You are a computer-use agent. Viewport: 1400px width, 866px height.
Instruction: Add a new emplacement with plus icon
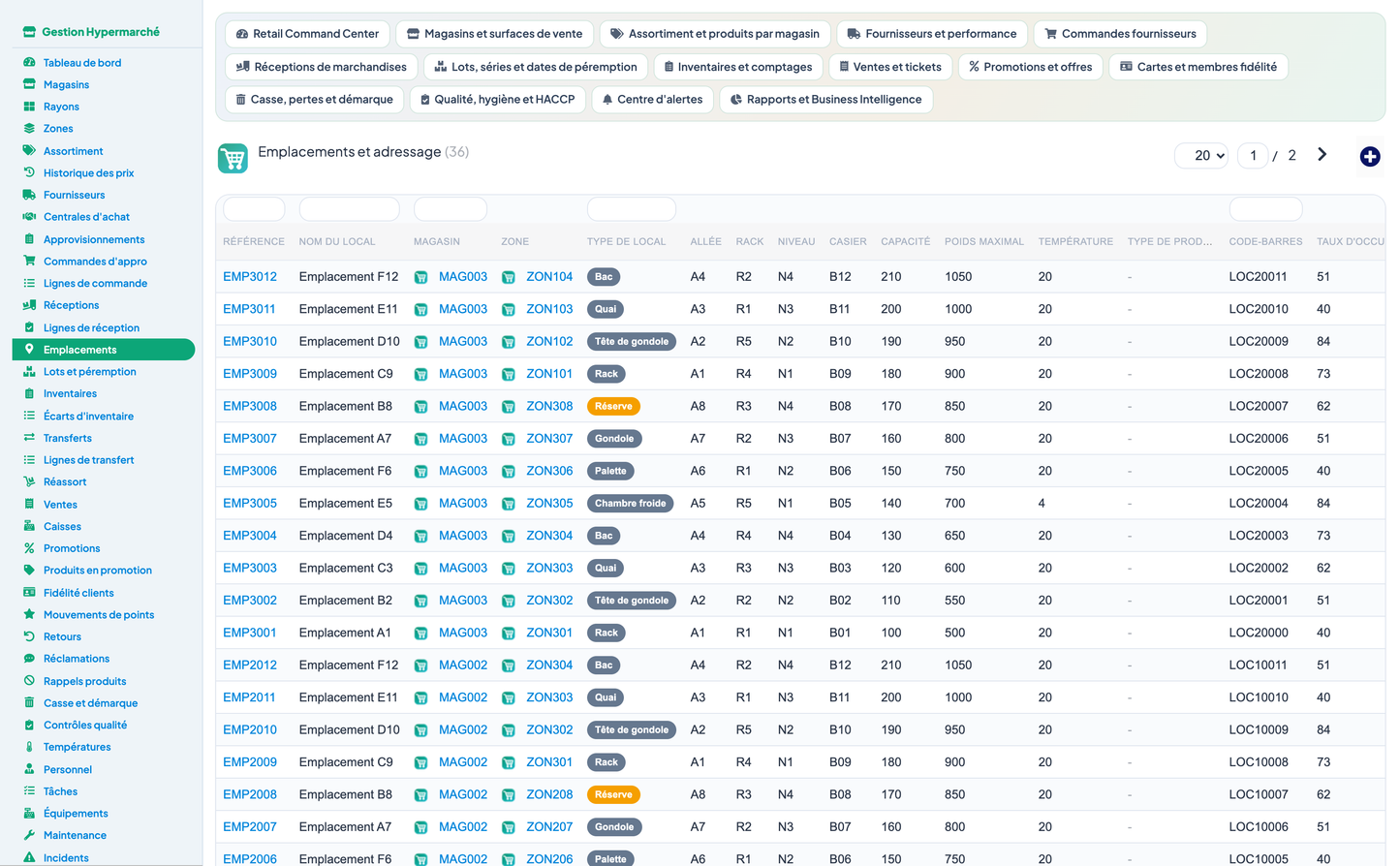pos(1370,156)
